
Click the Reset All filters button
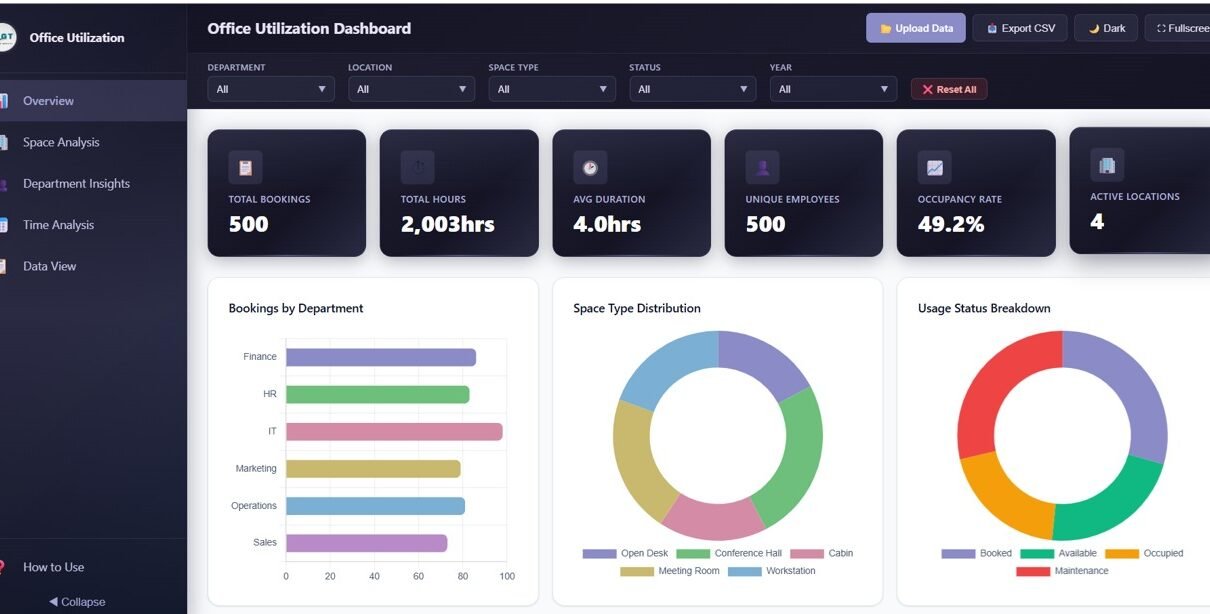pos(948,89)
